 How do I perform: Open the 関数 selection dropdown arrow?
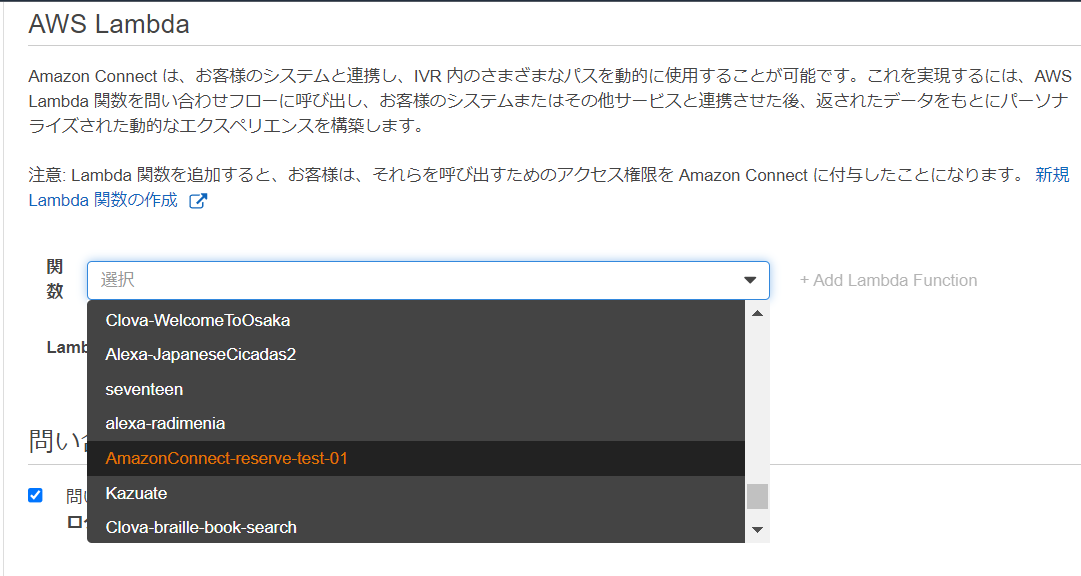(x=750, y=280)
